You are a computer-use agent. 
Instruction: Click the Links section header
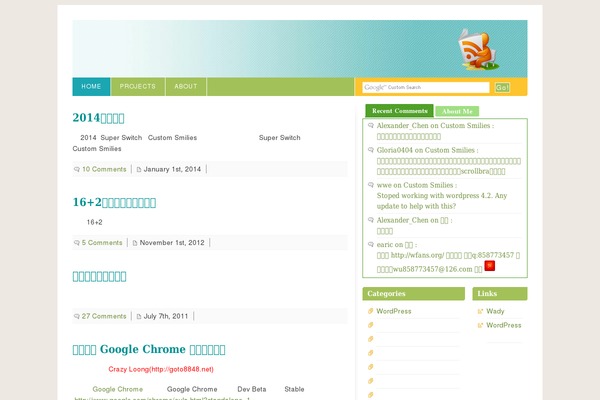[500, 294]
